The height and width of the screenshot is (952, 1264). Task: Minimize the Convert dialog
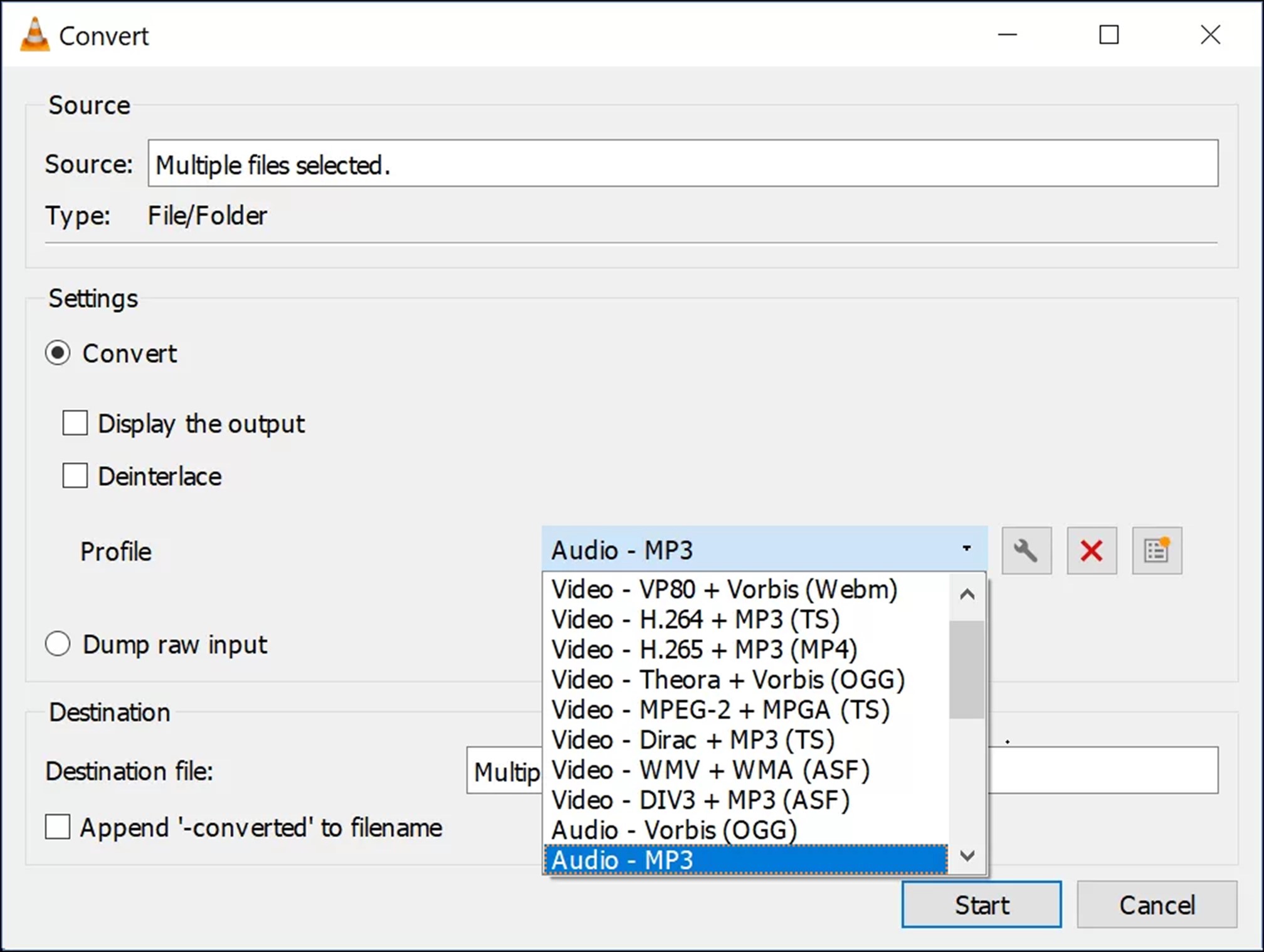(x=1007, y=35)
